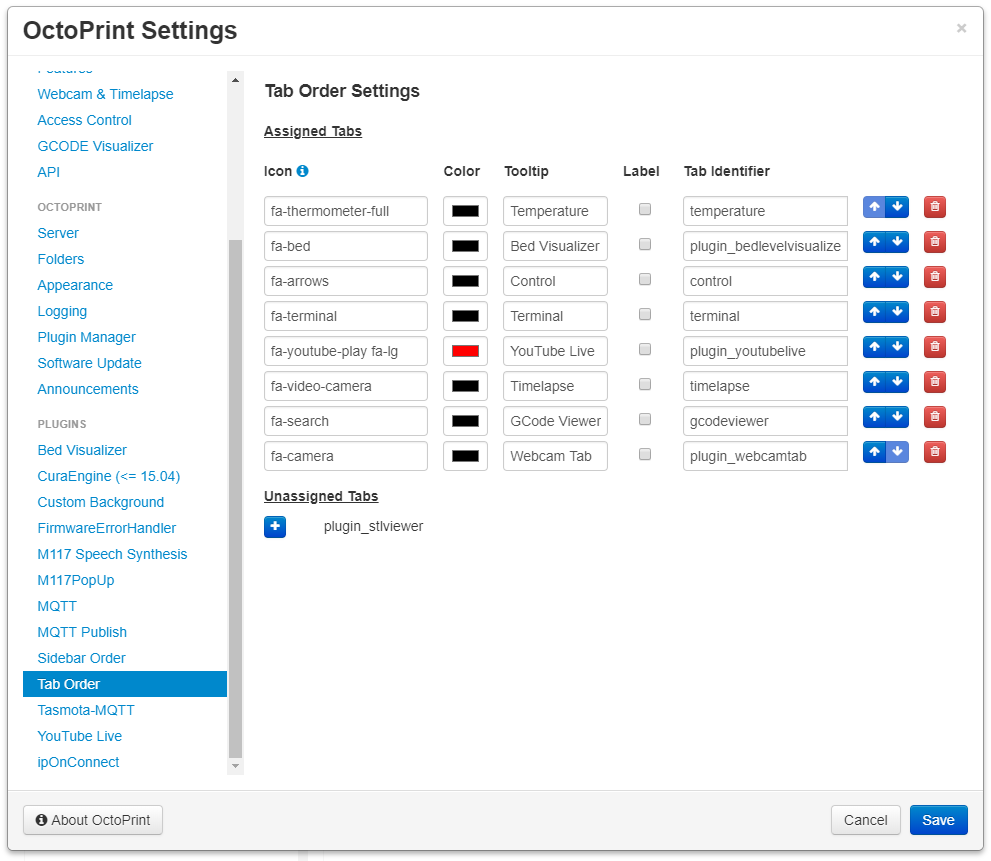Check the Label option for YouTube Live

point(645,348)
